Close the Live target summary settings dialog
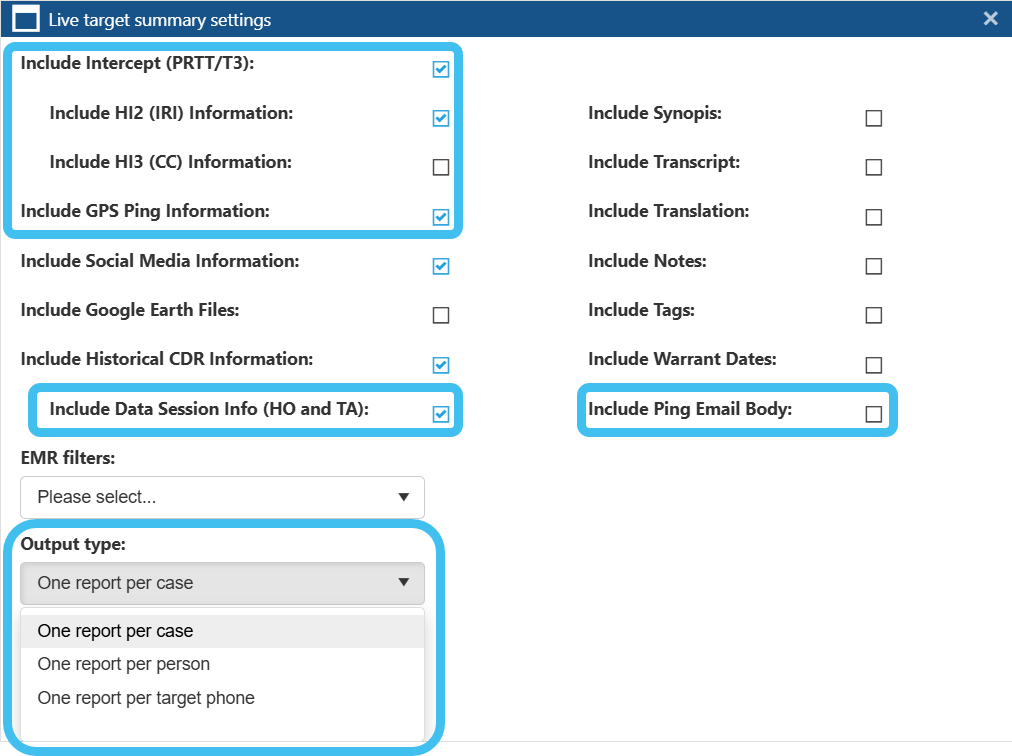This screenshot has width=1012, height=756. coord(990,19)
